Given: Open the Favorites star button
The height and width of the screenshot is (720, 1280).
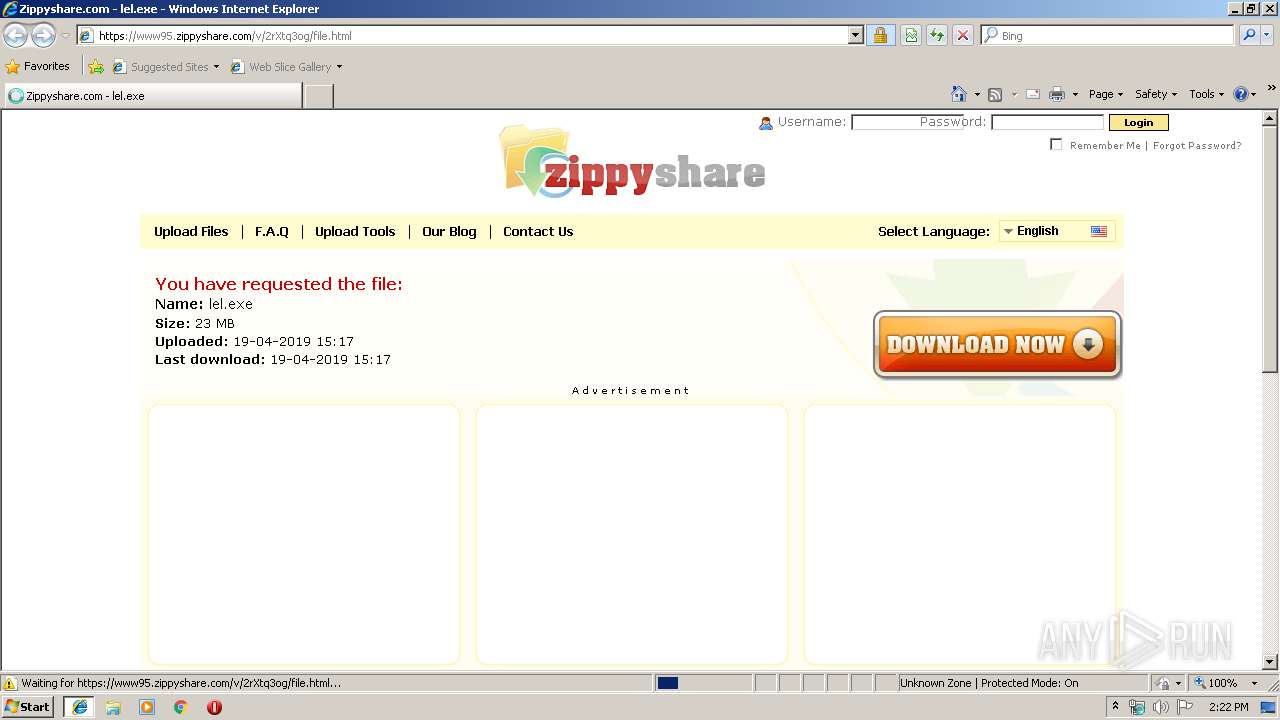Looking at the screenshot, I should [38, 67].
